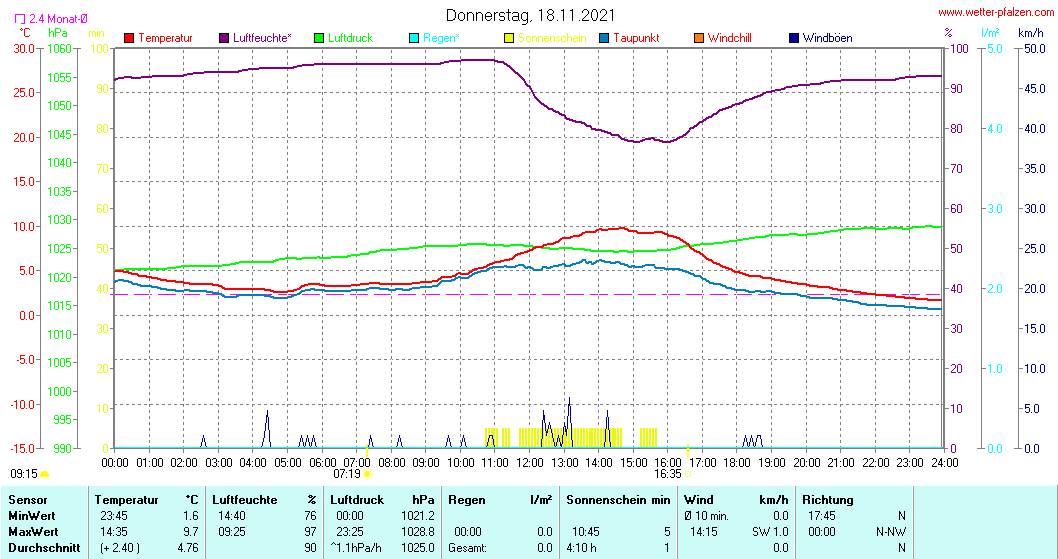Click the red Temperatur legend swatch
The height and width of the screenshot is (559, 1058).
pos(129,38)
